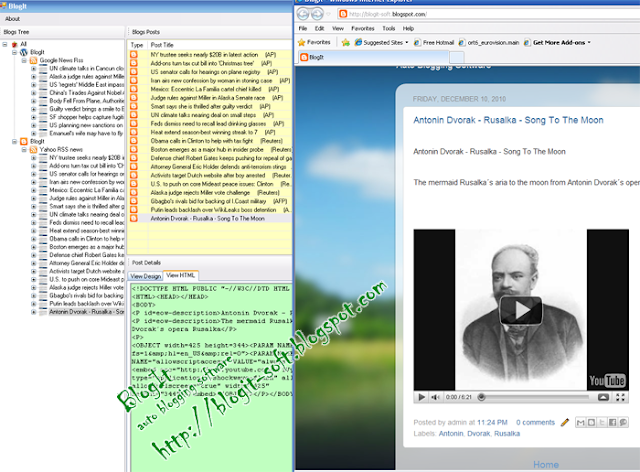Switch to the View Design tab

point(145,276)
